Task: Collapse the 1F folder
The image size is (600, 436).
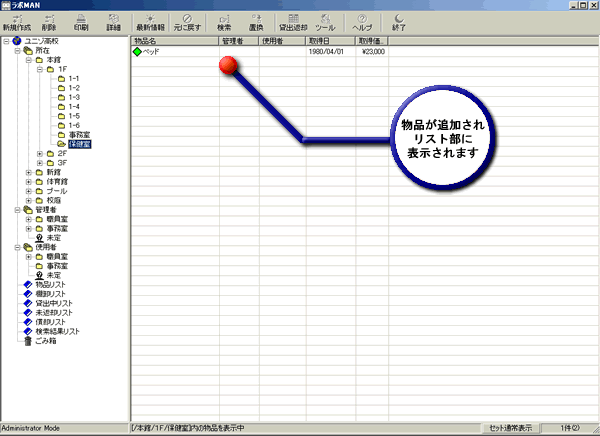Action: (40, 69)
